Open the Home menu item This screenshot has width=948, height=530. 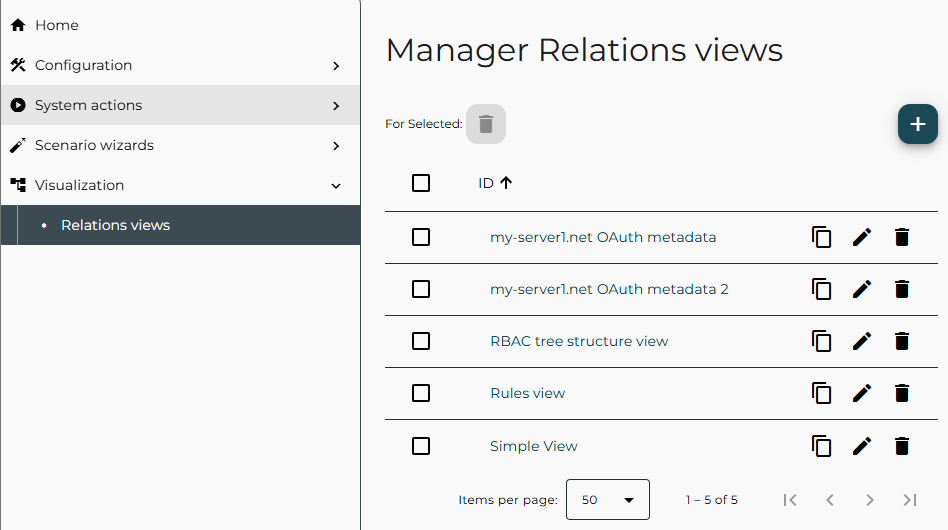coord(180,25)
